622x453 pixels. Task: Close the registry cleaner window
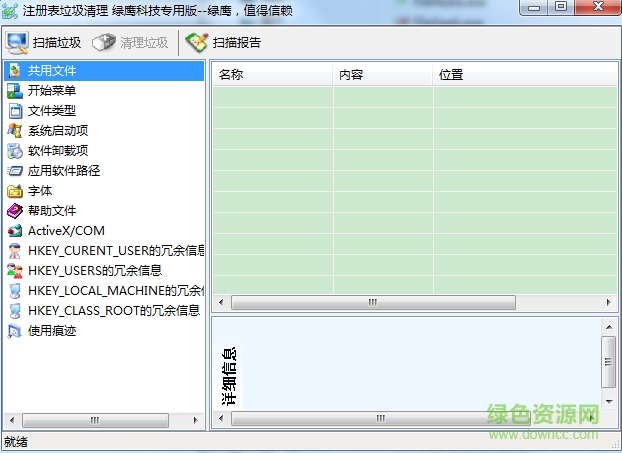(x=598, y=7)
